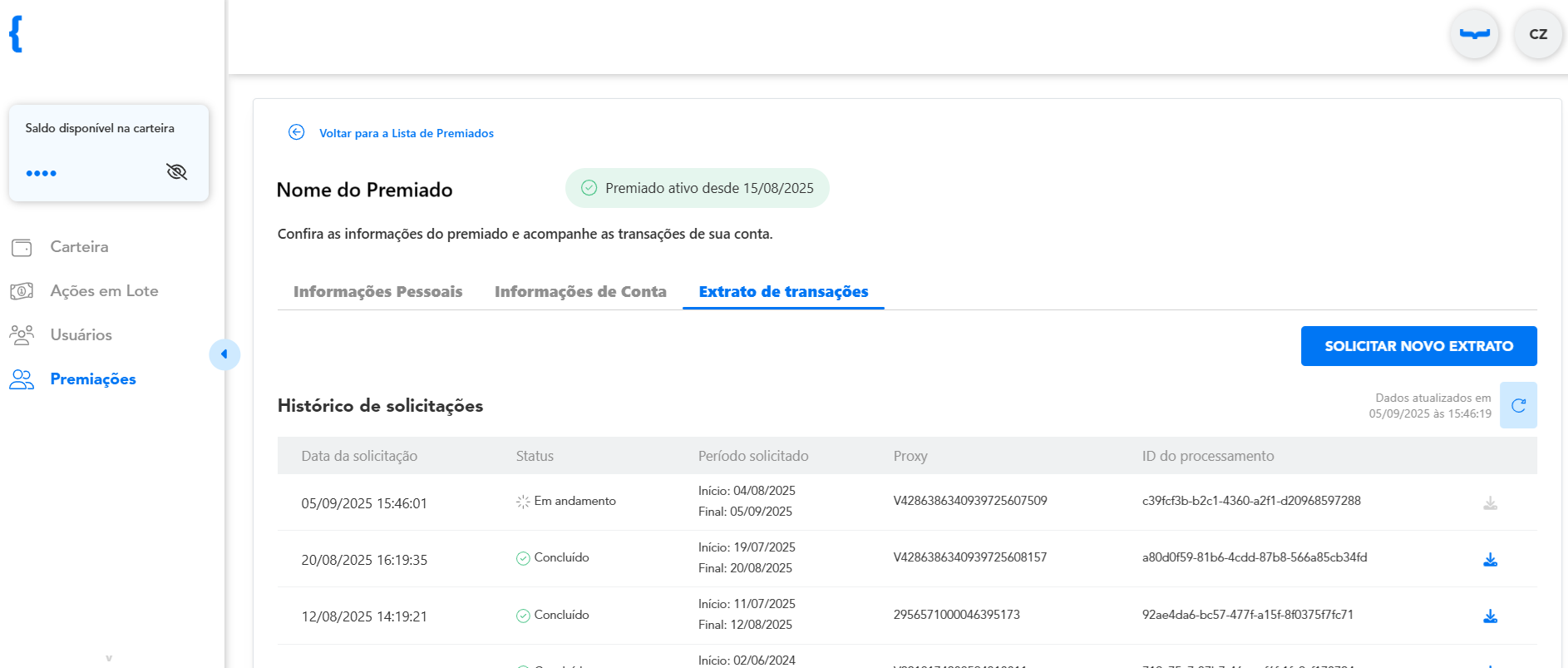1568x668 pixels.
Task: Click date 12/08/2025 14:19:21
Action: (x=364, y=616)
